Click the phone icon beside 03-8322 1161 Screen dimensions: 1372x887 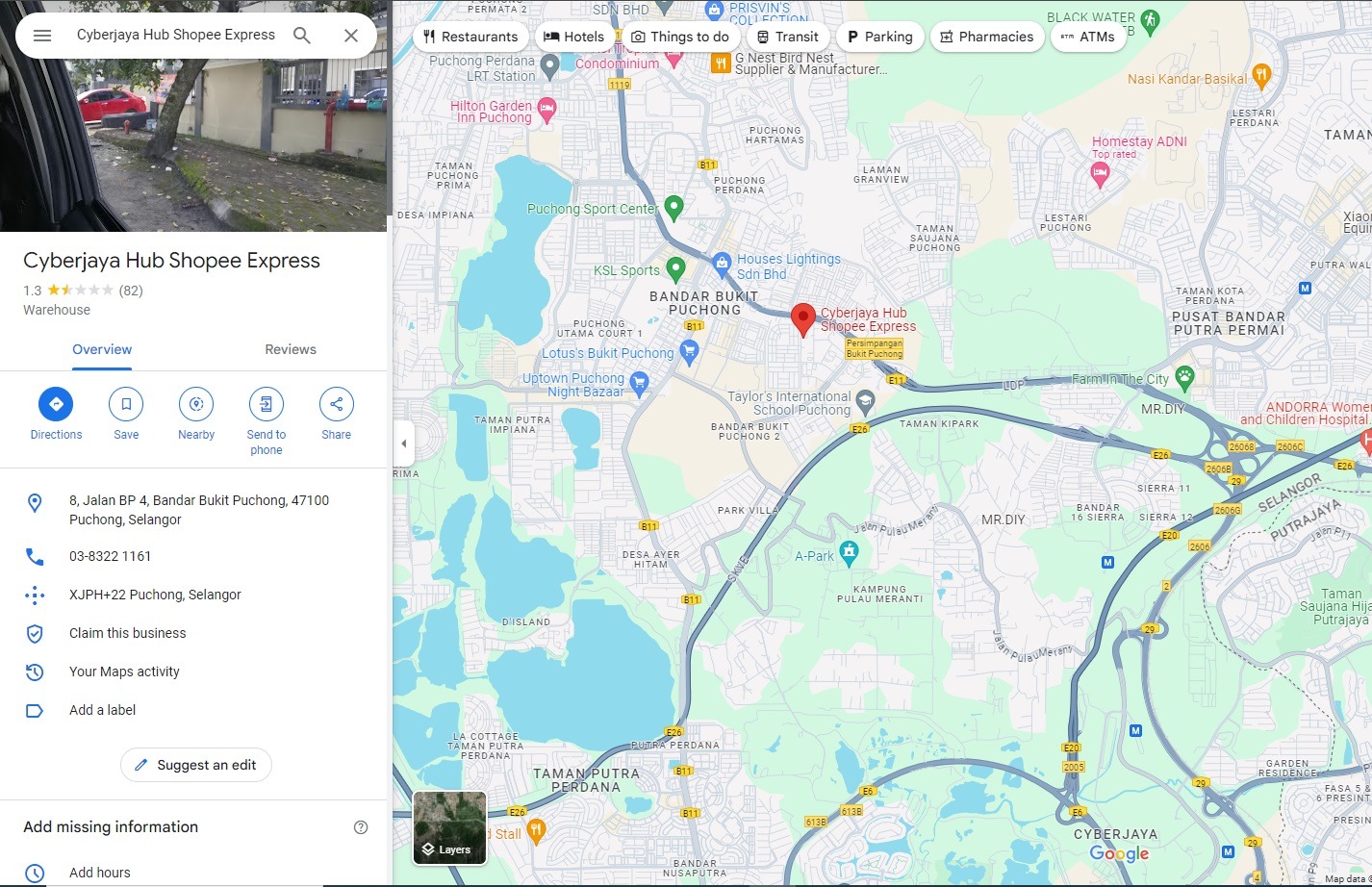pos(35,556)
